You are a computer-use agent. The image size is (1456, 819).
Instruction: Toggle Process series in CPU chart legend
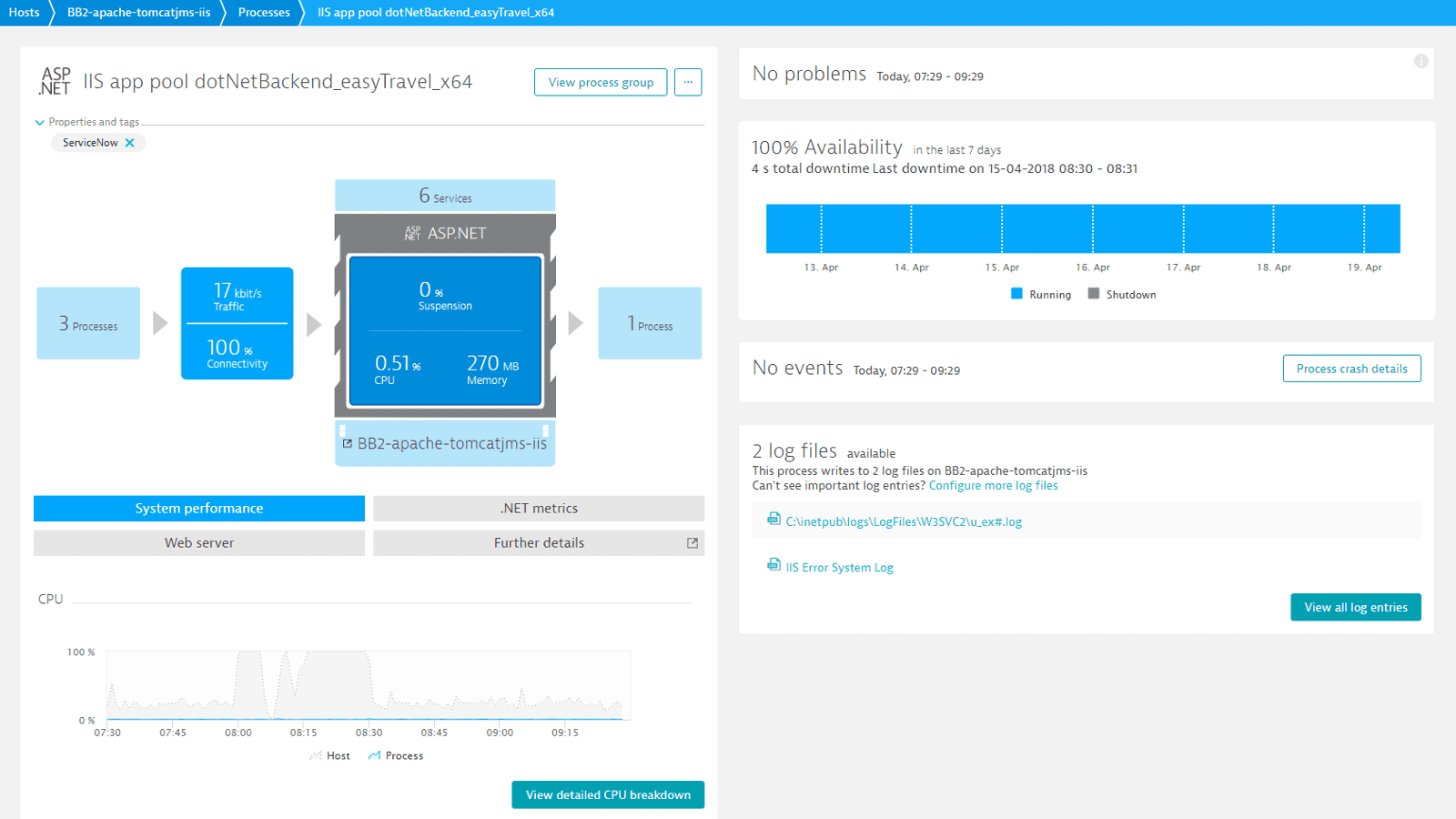(x=396, y=756)
